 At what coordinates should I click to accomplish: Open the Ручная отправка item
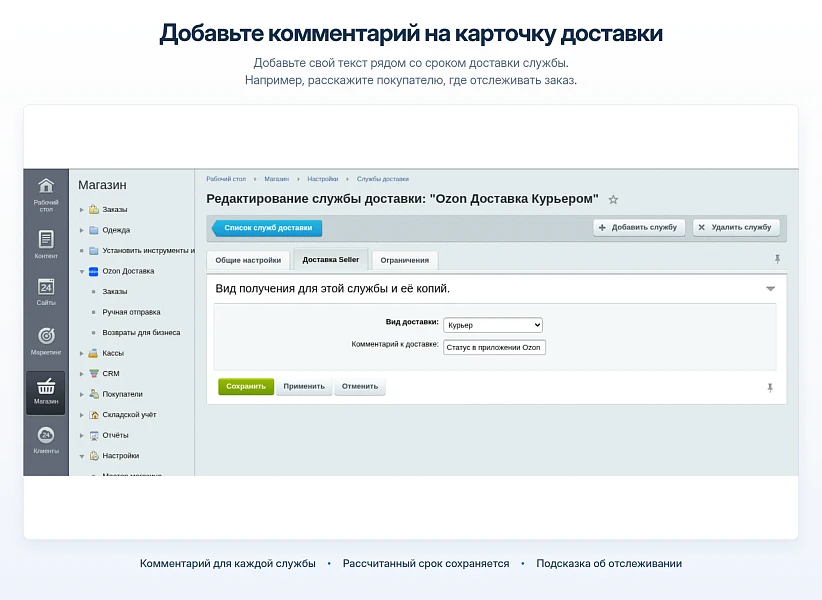pyautogui.click(x=132, y=312)
